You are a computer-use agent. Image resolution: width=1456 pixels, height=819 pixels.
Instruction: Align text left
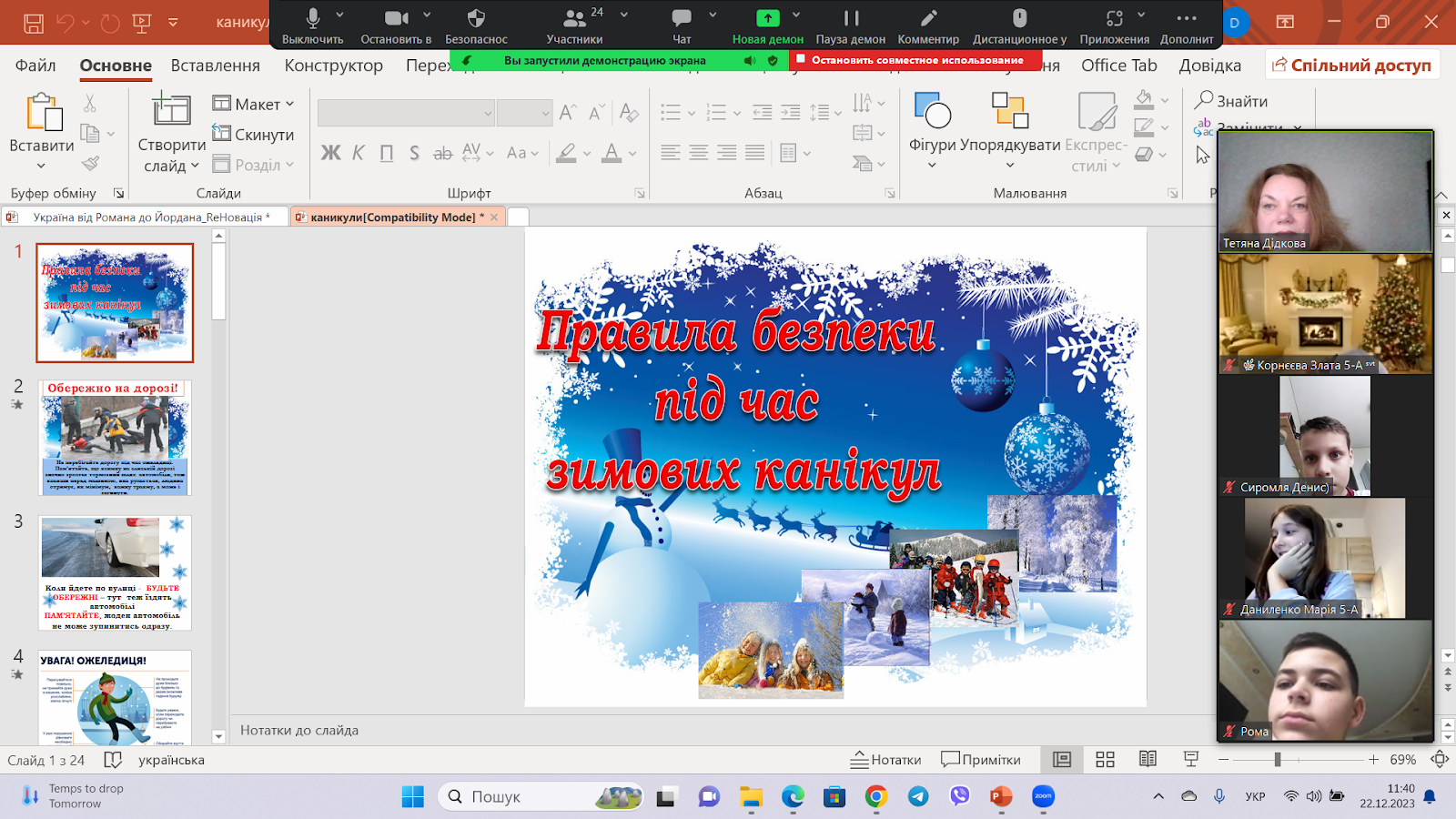click(671, 153)
